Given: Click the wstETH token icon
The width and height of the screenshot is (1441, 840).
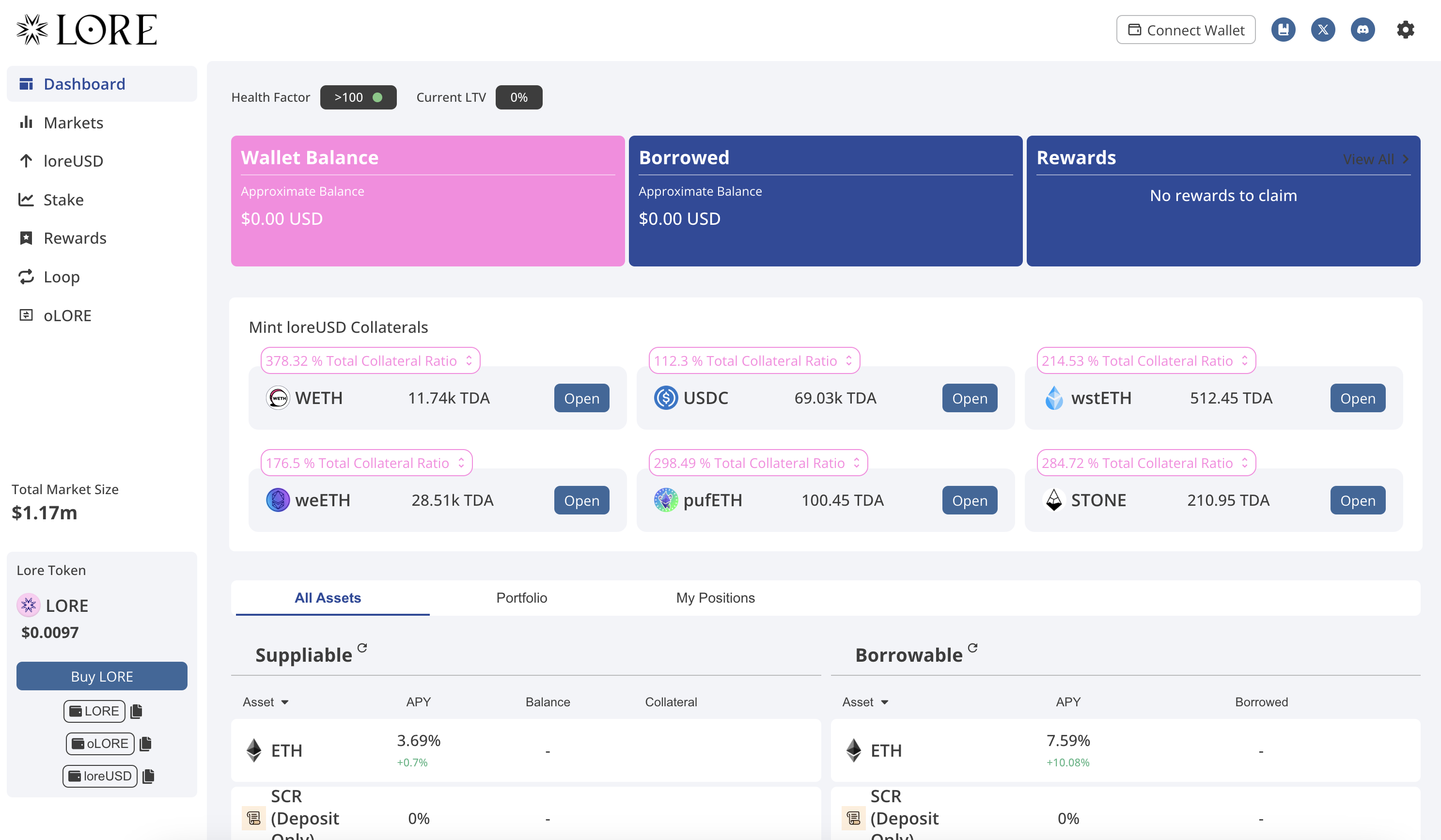Looking at the screenshot, I should coord(1054,398).
